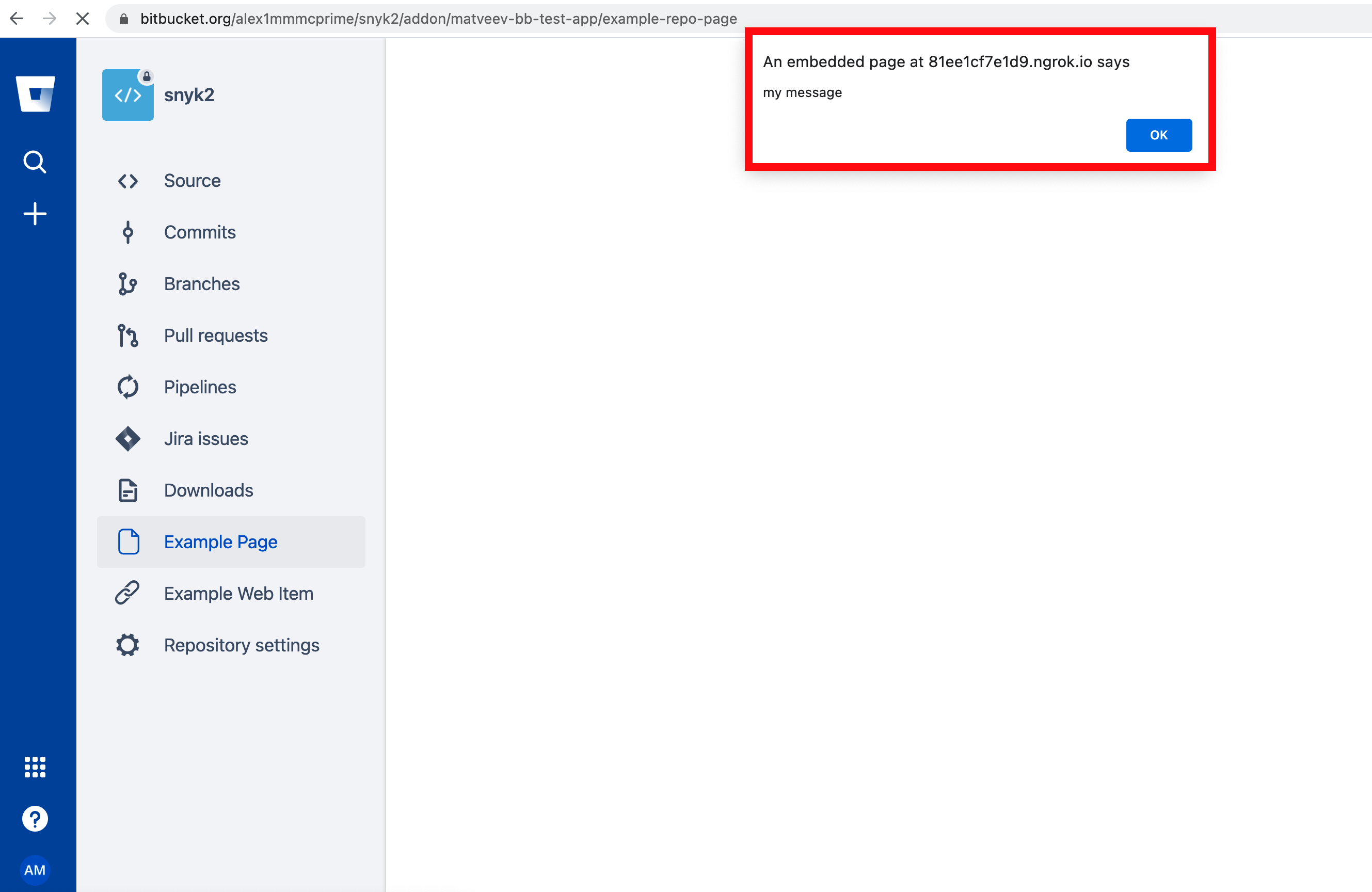Viewport: 1372px width, 892px height.
Task: Click the 'my message' alert text
Action: tap(802, 93)
